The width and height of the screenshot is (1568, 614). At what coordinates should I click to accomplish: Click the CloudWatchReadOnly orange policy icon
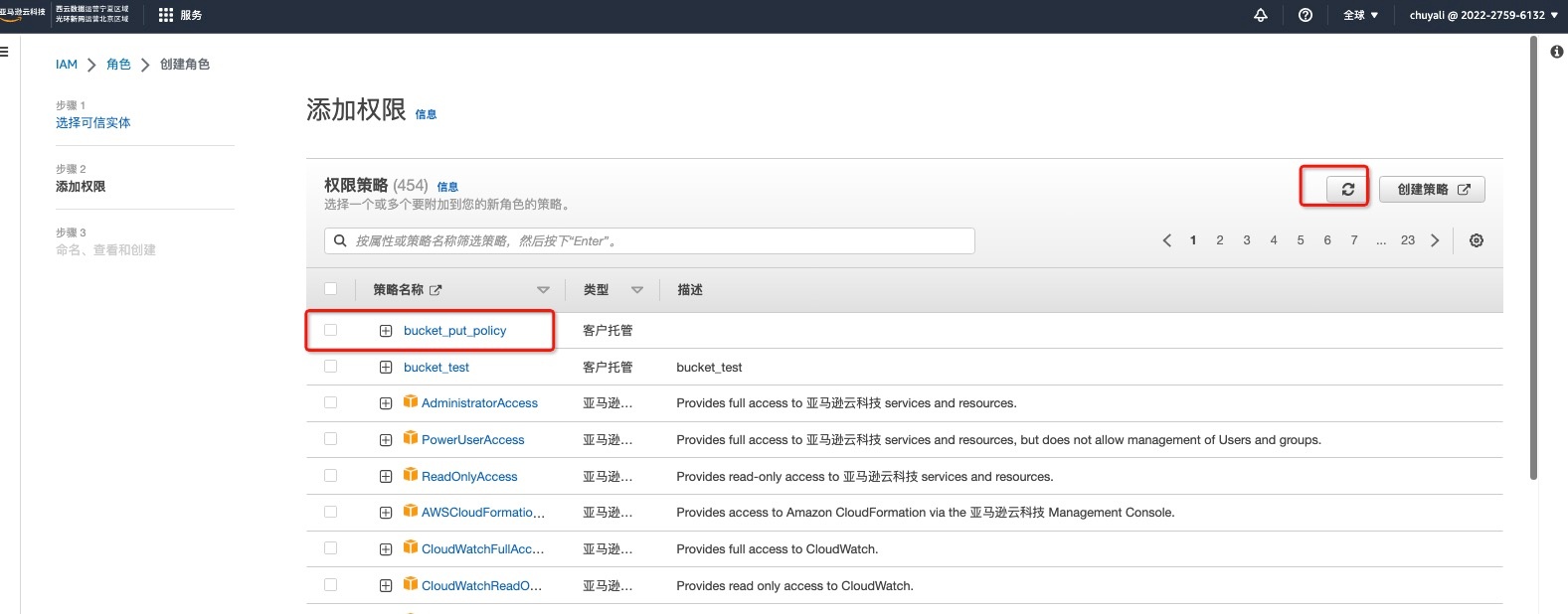tap(411, 584)
